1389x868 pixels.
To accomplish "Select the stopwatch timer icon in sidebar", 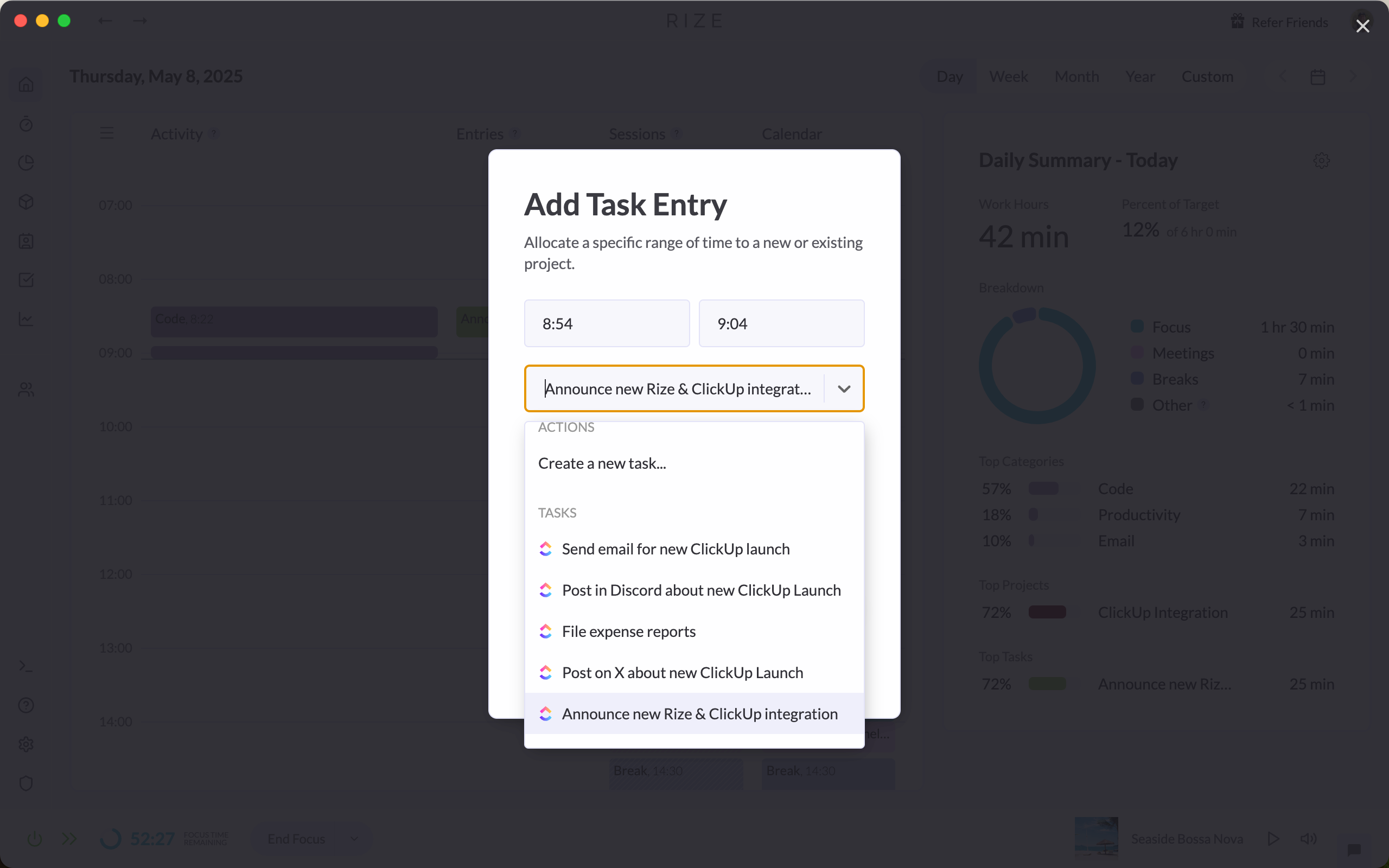I will tap(26, 124).
